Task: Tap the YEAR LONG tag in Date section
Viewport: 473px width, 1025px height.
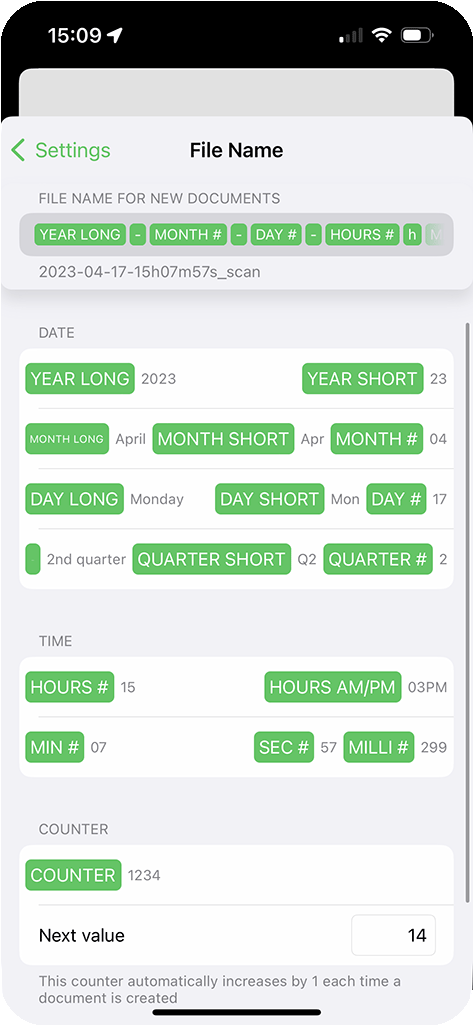Action: click(x=80, y=378)
